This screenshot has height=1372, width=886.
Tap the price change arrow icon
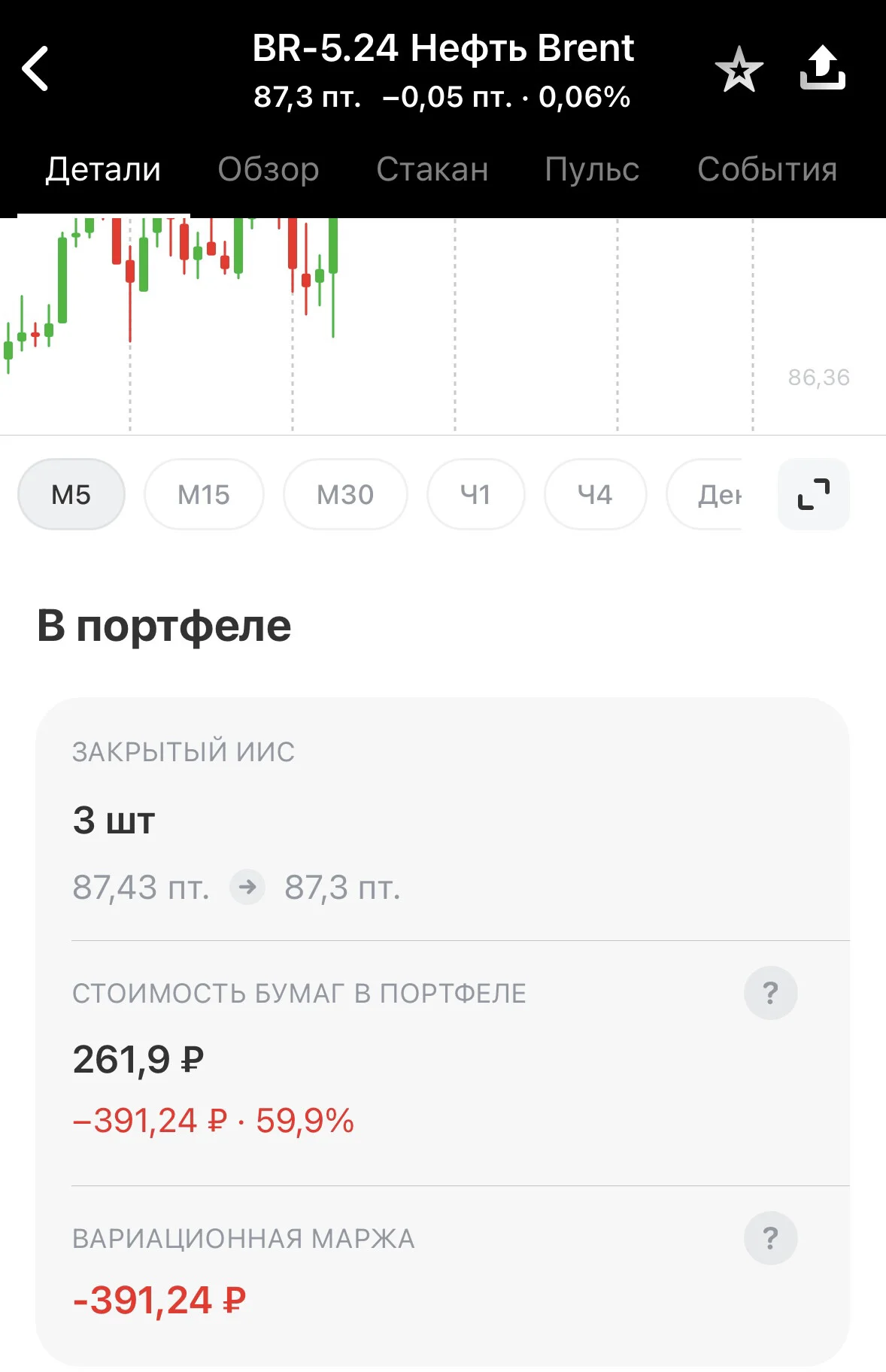247,888
